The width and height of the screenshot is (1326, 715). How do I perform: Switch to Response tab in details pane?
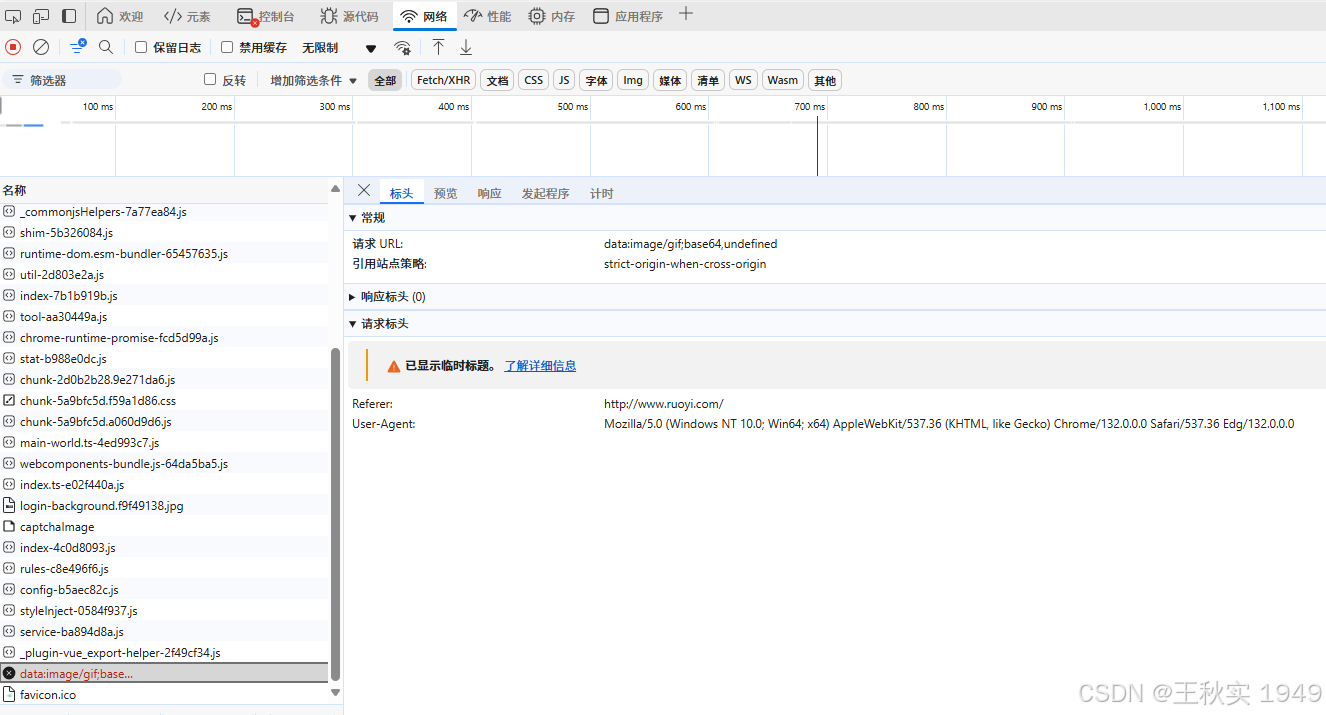(x=490, y=193)
